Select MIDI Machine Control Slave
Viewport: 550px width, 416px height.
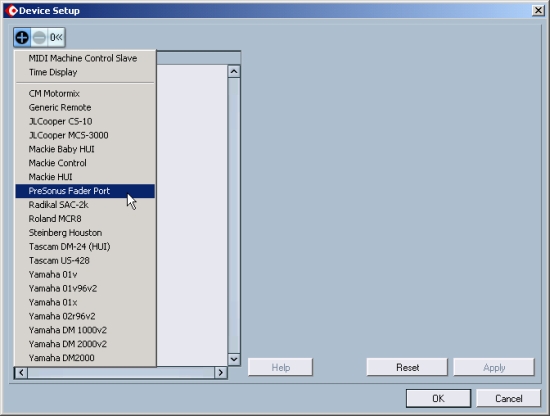pos(85,58)
